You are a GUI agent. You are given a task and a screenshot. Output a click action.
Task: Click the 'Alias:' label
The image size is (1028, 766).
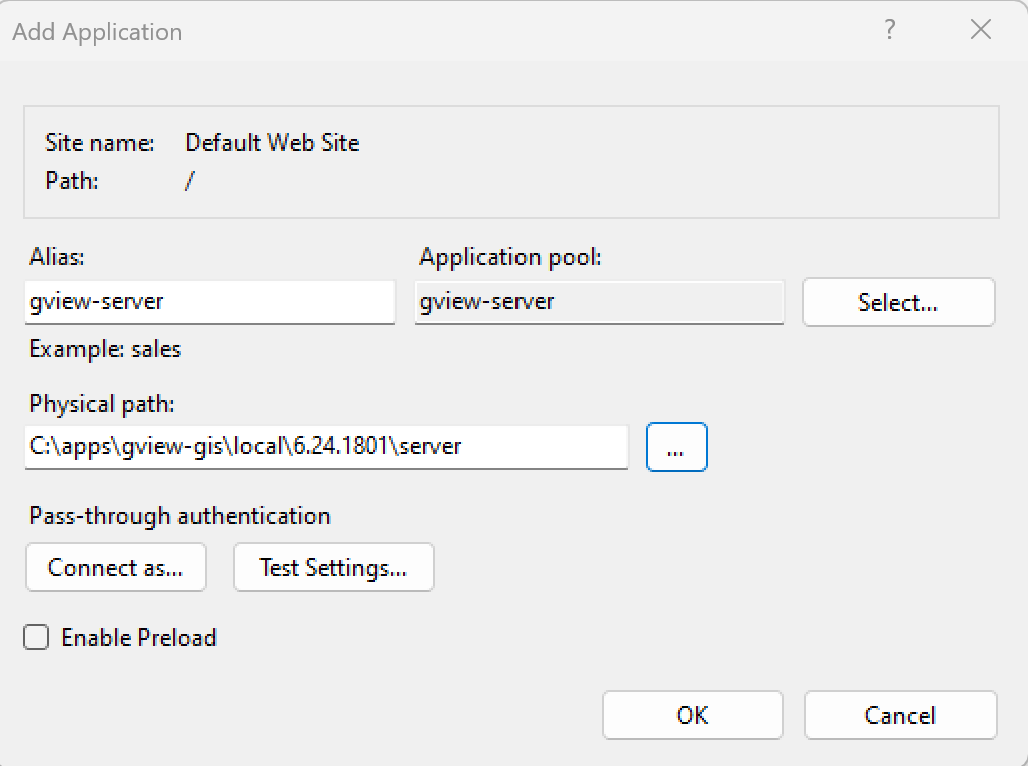pos(57,257)
